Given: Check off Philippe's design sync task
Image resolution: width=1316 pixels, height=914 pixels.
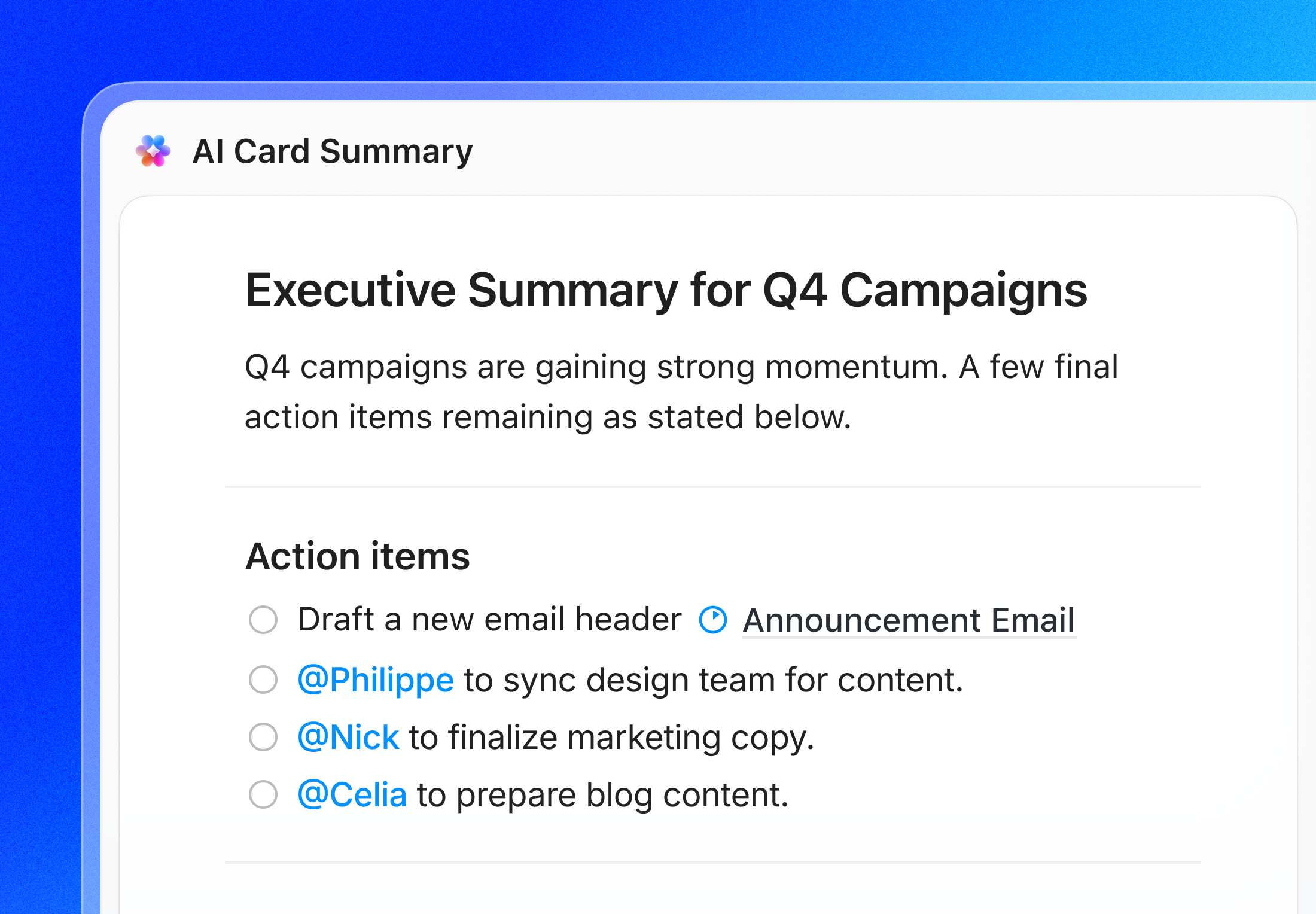Looking at the screenshot, I should pyautogui.click(x=262, y=679).
